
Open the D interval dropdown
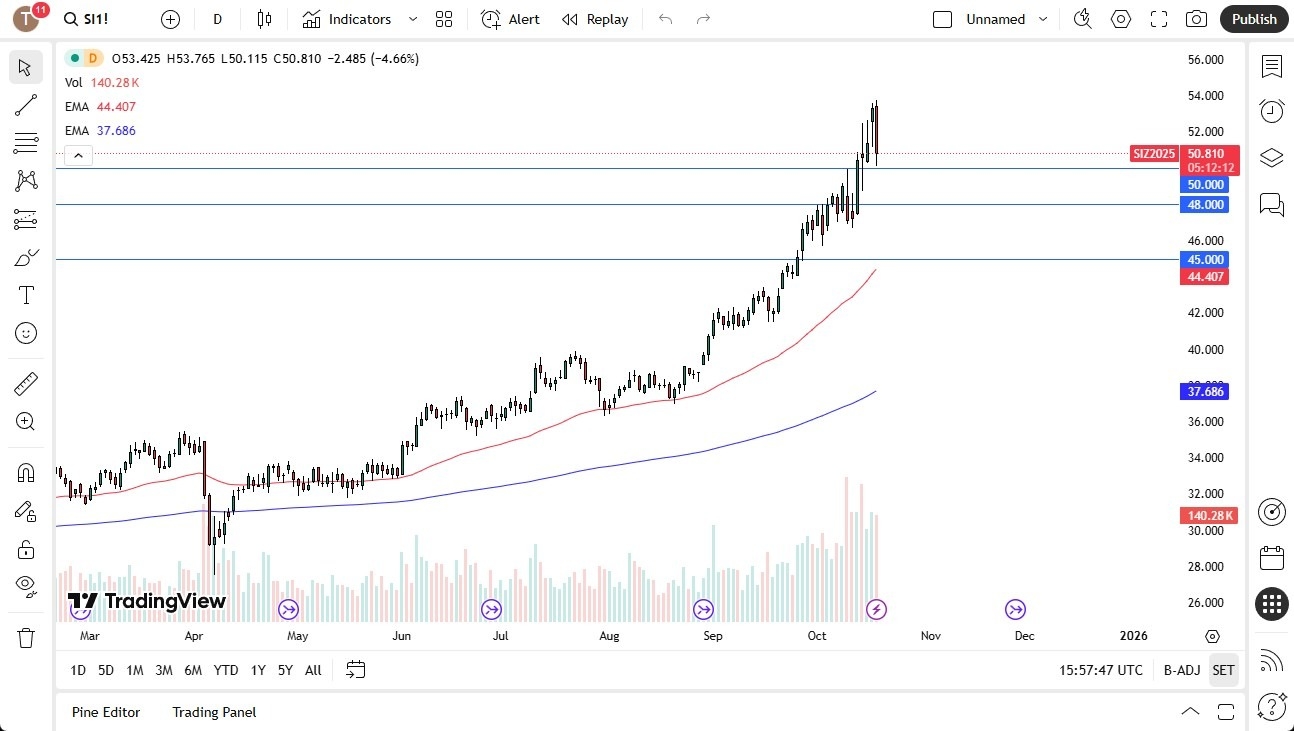pos(216,18)
